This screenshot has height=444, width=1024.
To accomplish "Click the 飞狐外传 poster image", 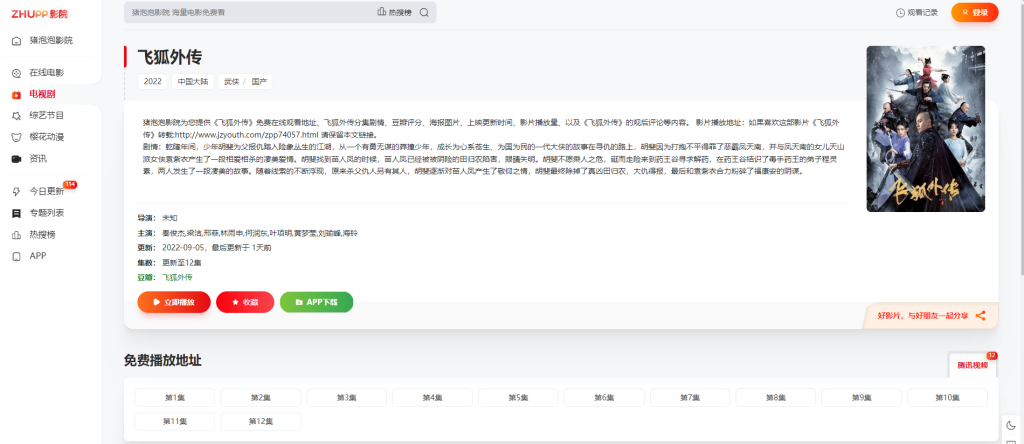I will pyautogui.click(x=925, y=129).
